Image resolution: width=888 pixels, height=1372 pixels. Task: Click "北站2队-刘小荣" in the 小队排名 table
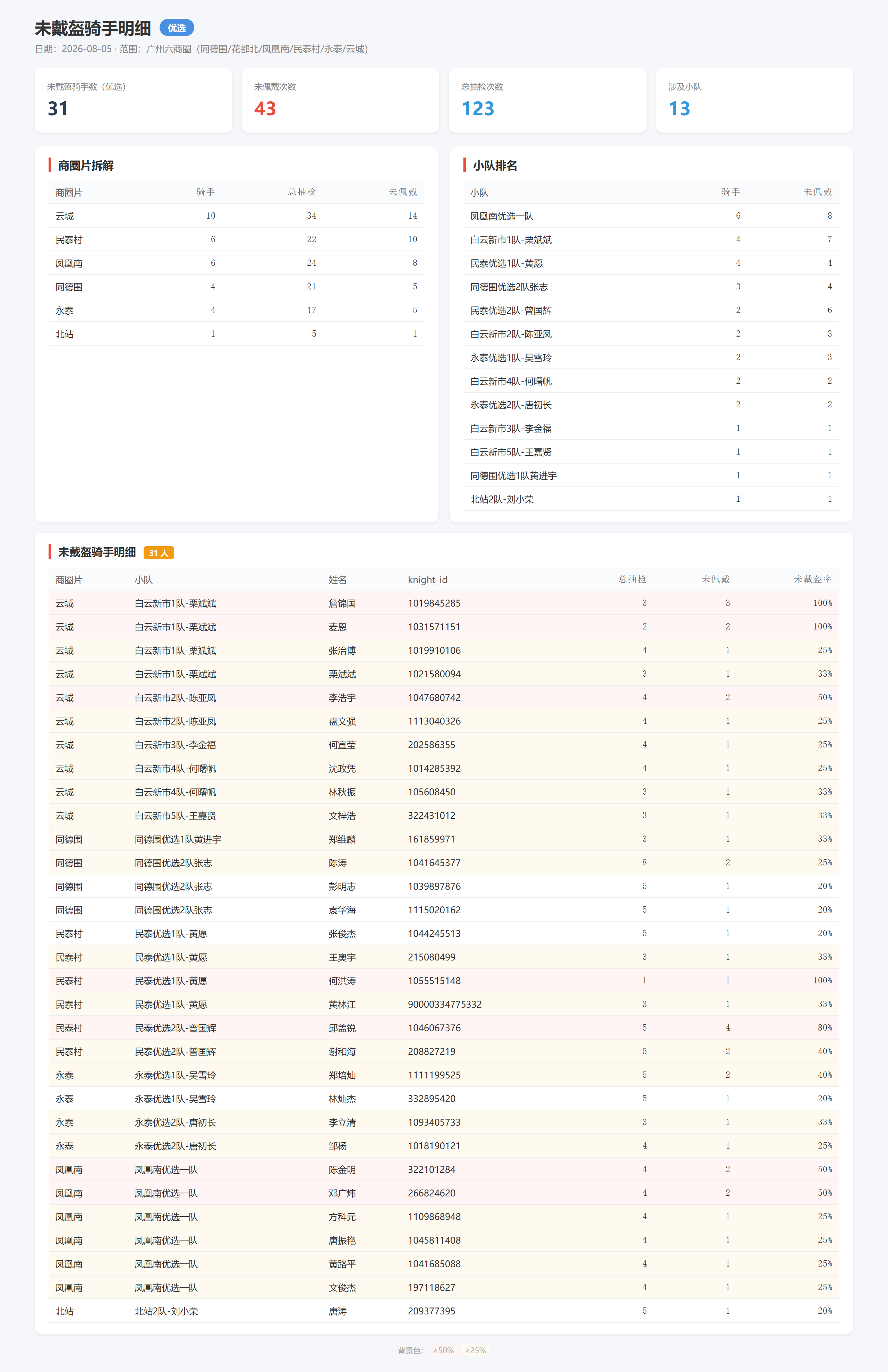(502, 500)
